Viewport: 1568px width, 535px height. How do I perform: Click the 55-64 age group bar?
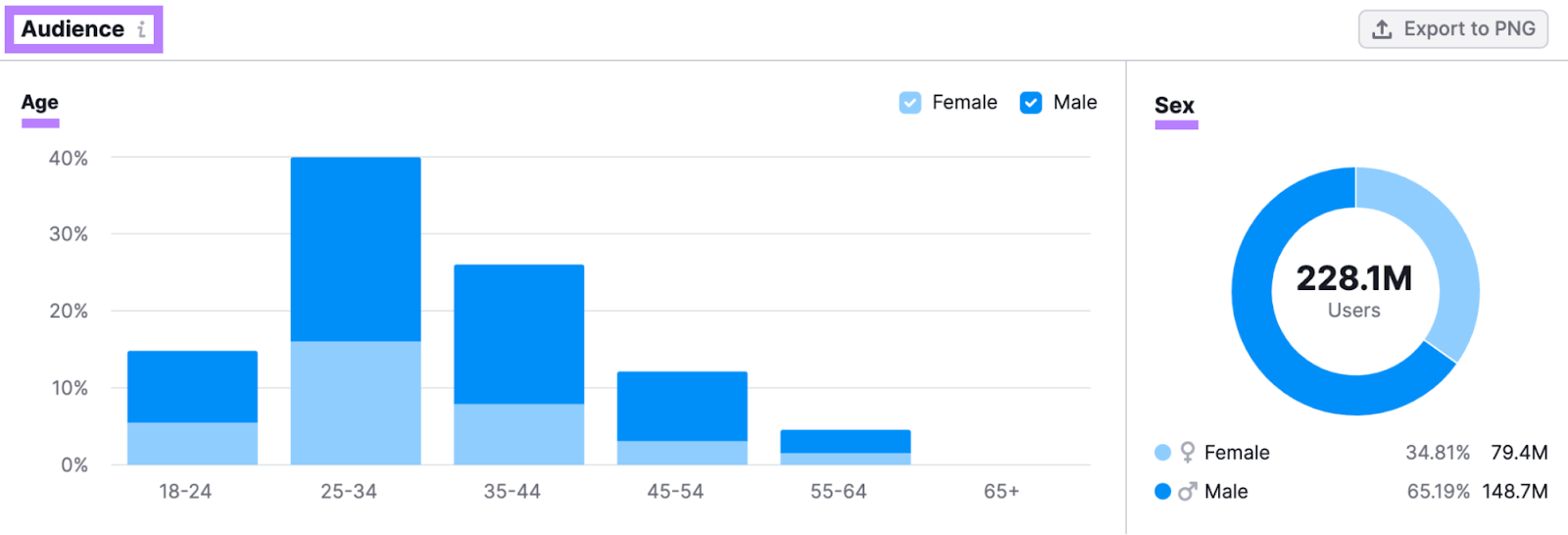tap(845, 447)
